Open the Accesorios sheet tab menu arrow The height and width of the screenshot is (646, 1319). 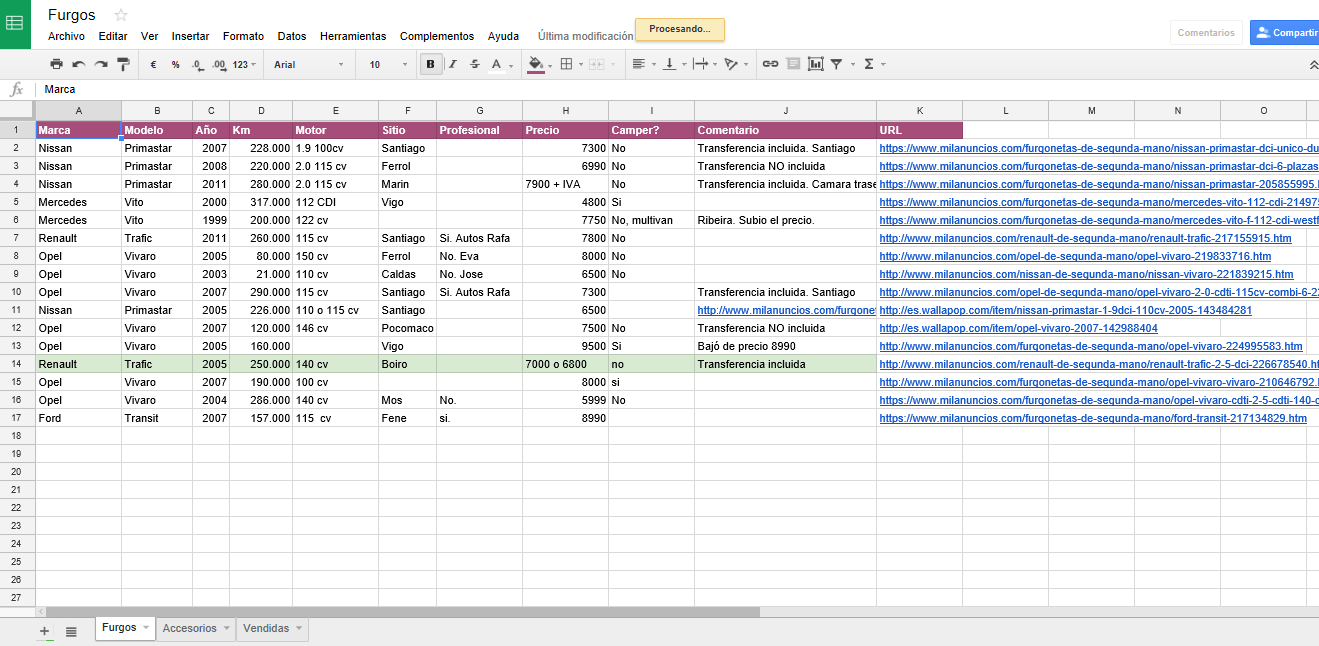(226, 628)
